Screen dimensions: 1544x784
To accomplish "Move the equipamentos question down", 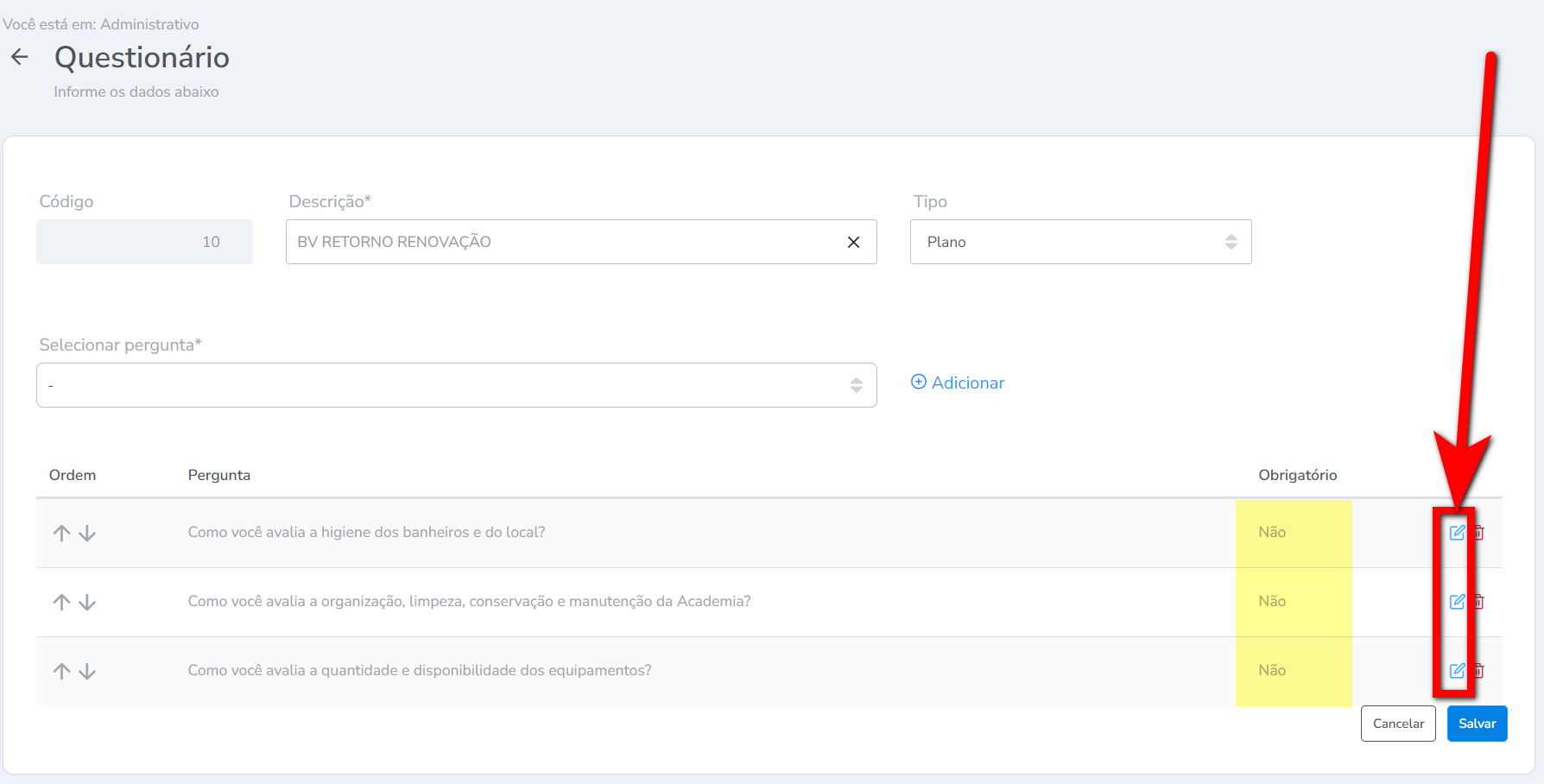I will 87,671.
